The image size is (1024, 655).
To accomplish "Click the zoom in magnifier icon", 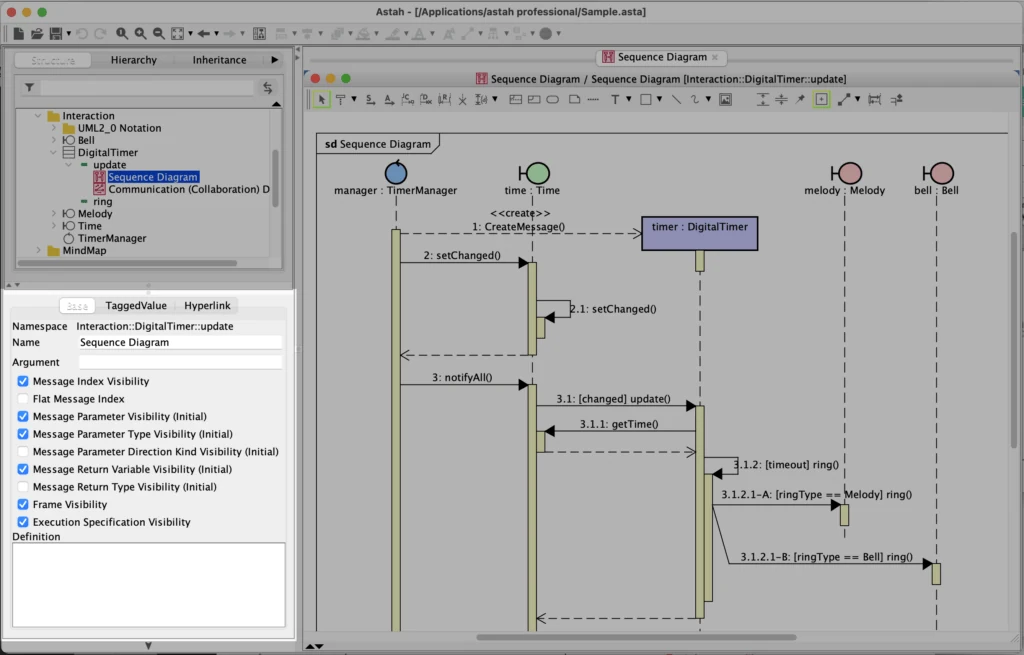I will [140, 33].
